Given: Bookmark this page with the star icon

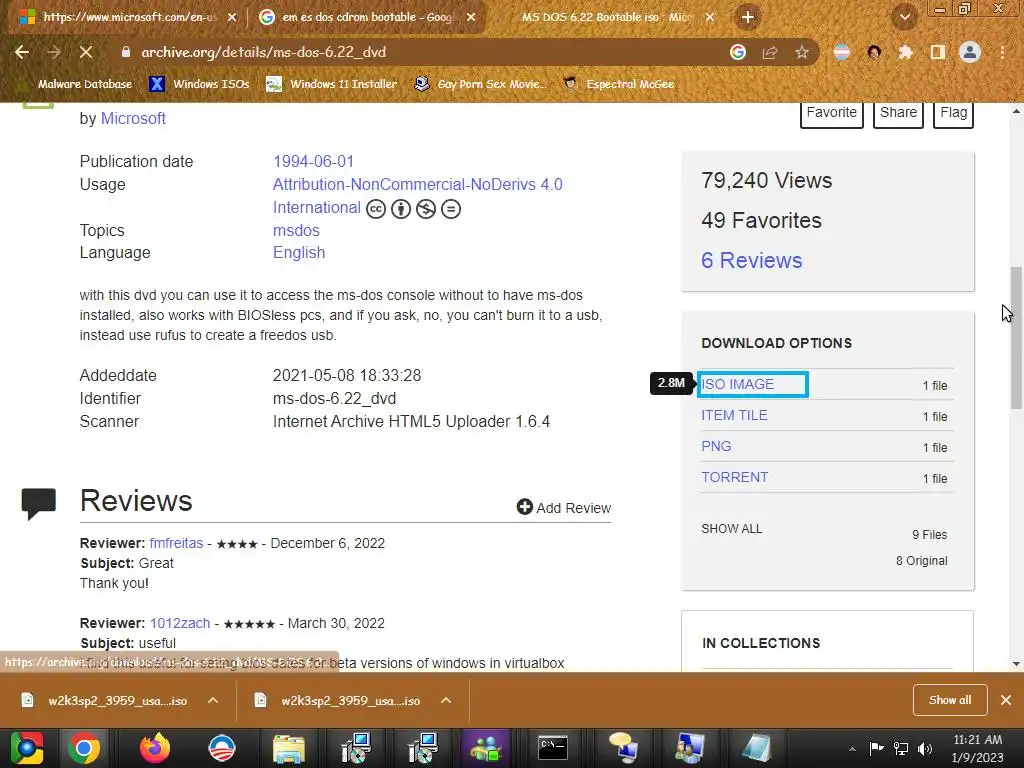Looking at the screenshot, I should click(x=802, y=52).
